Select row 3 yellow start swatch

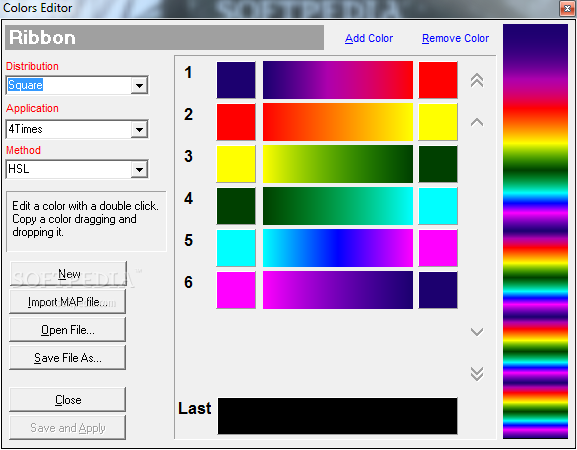(236, 164)
